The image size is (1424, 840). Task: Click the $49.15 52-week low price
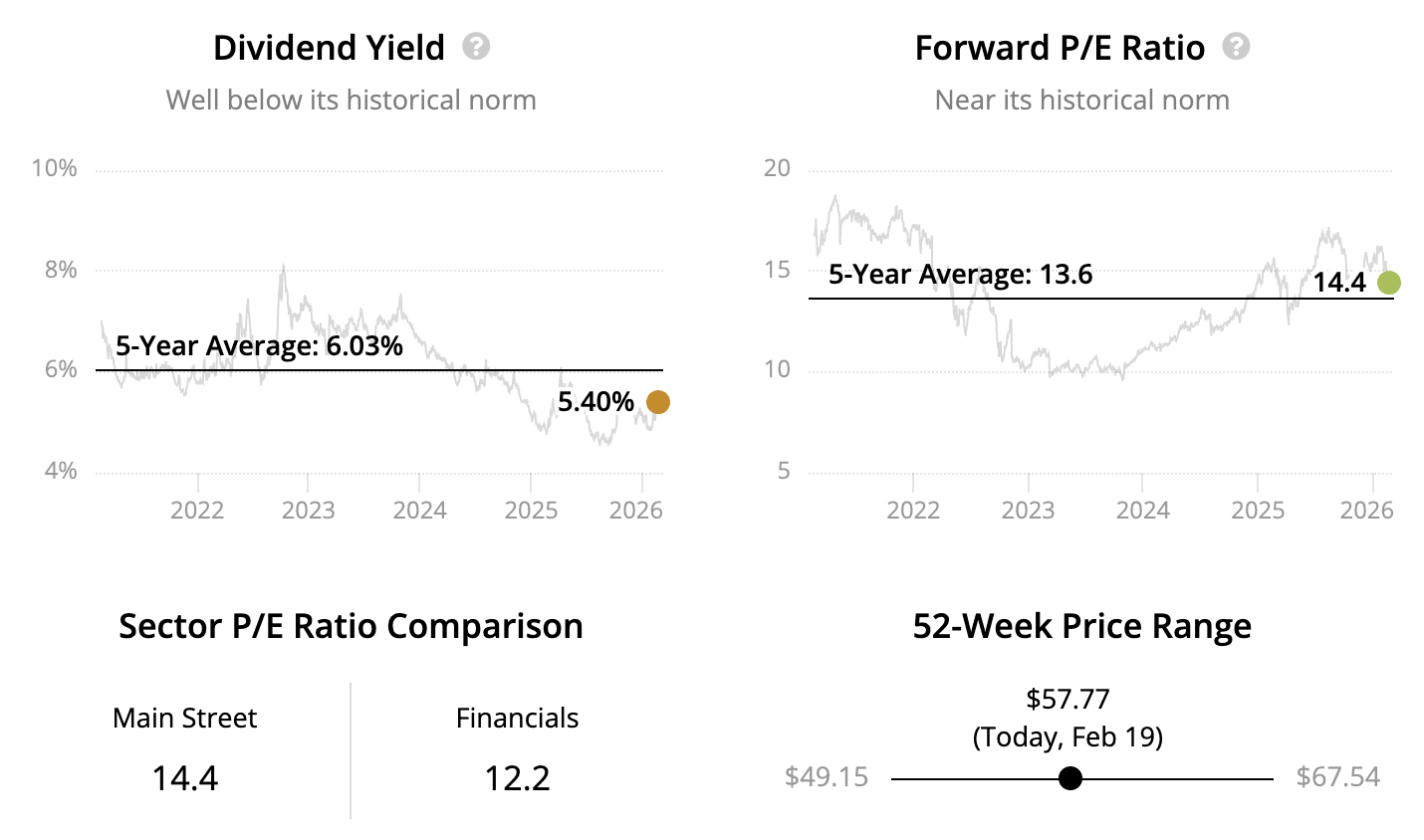pos(827,777)
